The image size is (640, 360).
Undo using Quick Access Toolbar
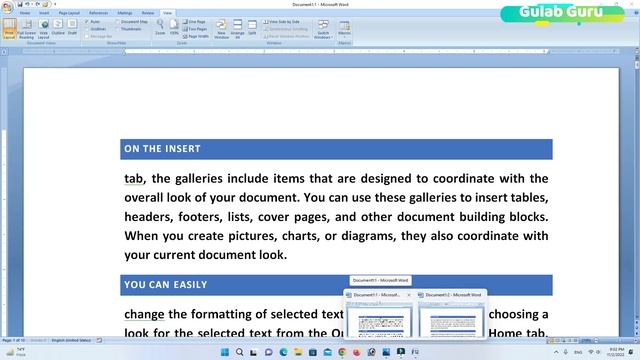pos(28,4)
